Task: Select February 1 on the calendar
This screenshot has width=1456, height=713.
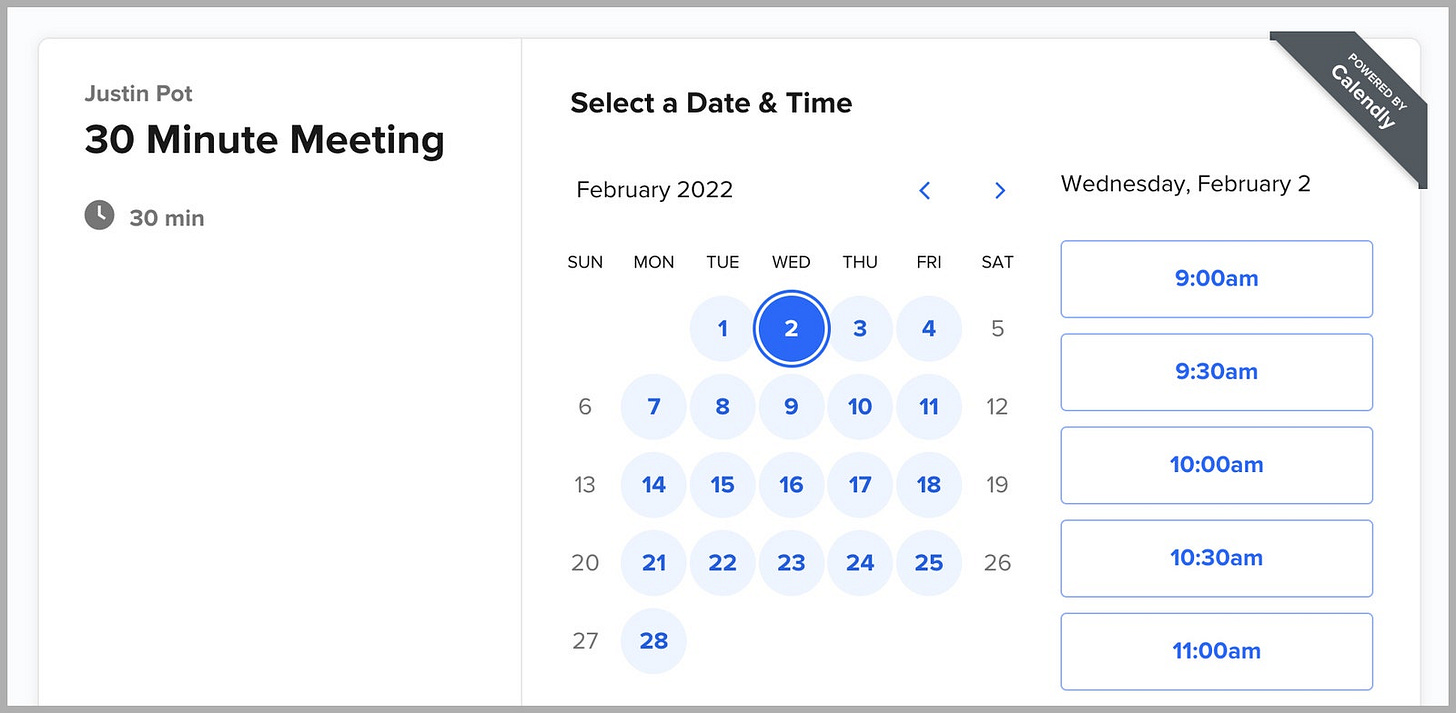Action: tap(722, 328)
